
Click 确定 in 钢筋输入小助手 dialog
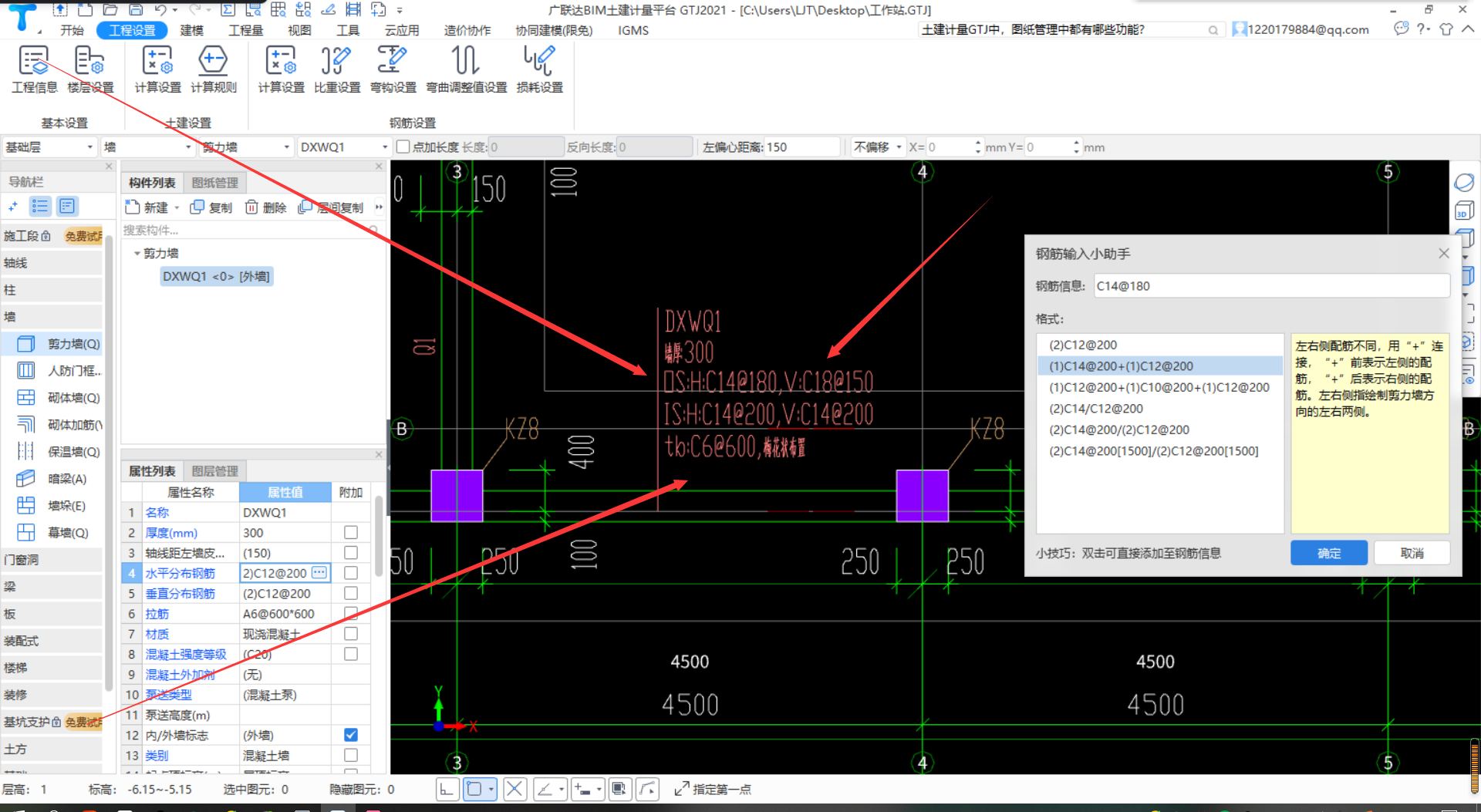pyautogui.click(x=1328, y=553)
